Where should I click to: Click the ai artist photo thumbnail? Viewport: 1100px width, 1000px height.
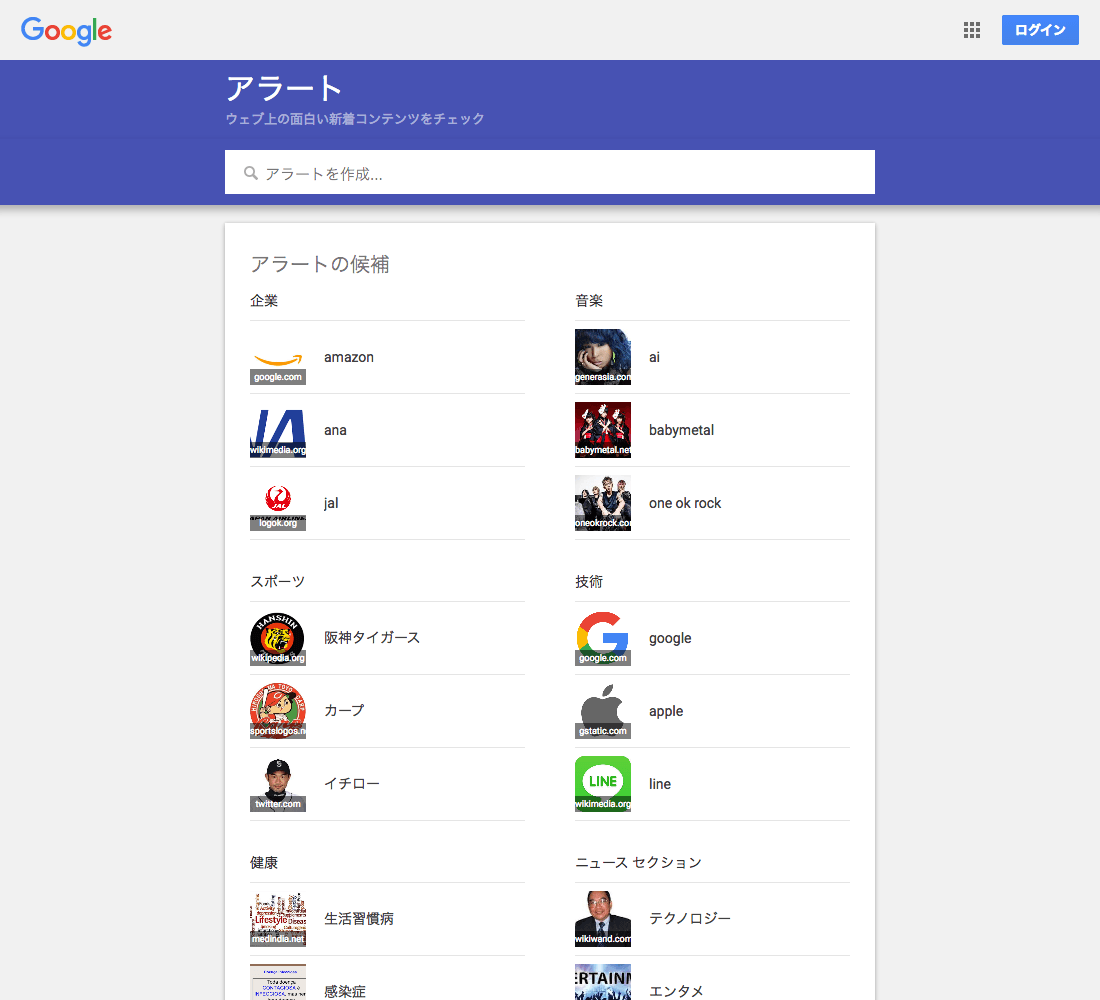tap(603, 357)
